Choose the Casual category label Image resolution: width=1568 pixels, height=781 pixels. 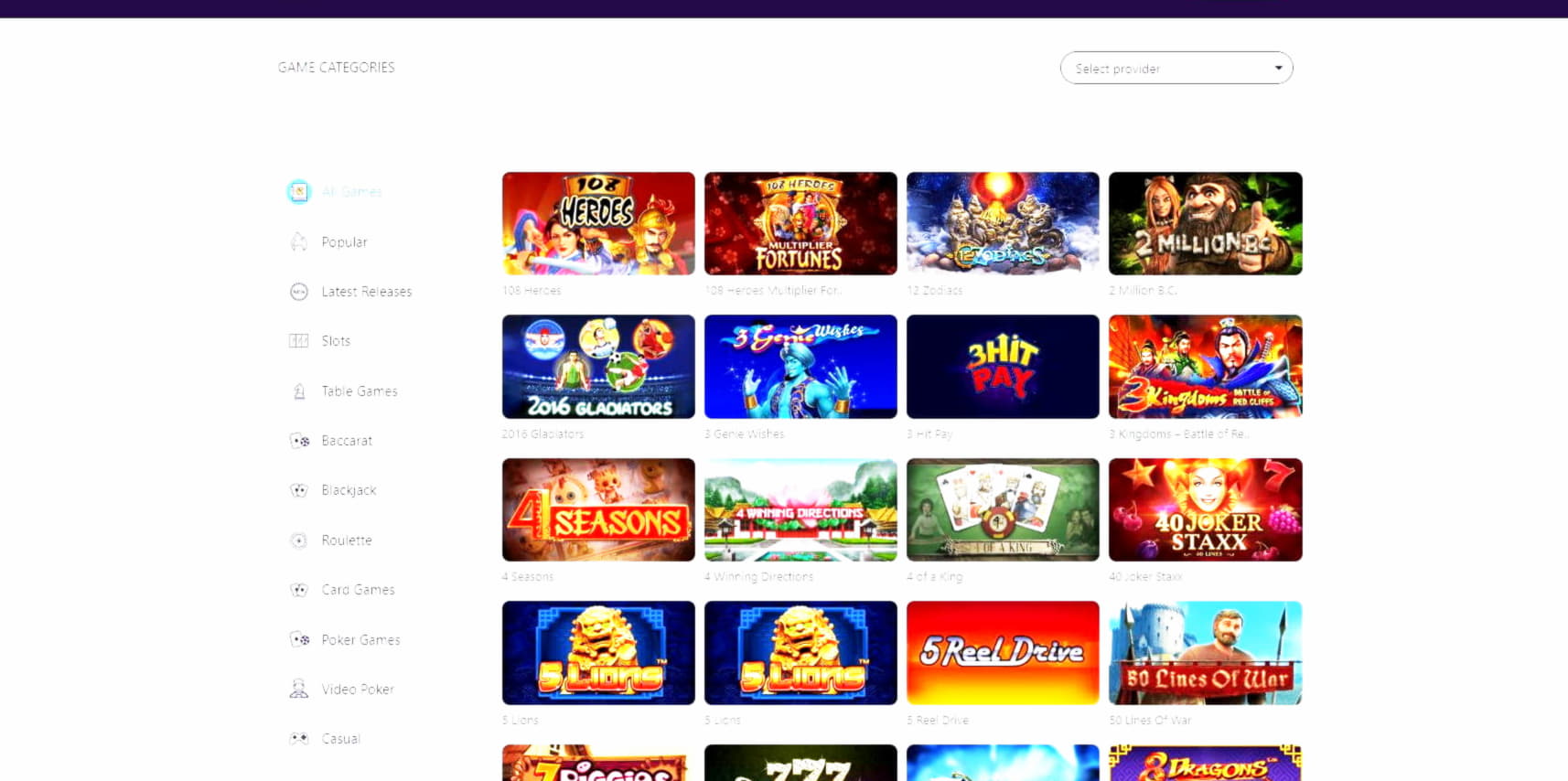point(340,739)
